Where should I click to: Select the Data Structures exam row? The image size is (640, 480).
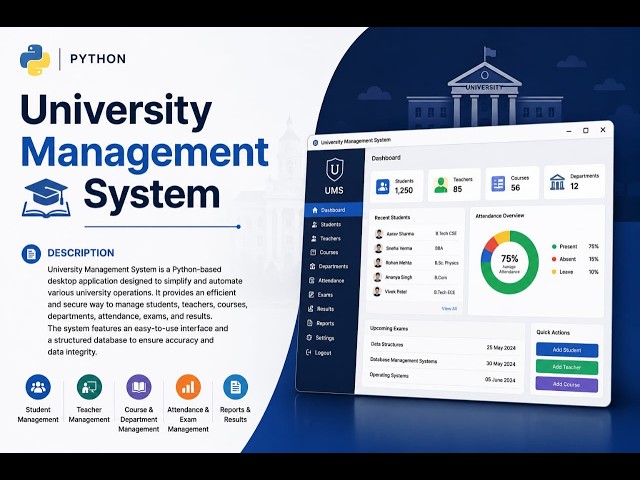pyautogui.click(x=443, y=346)
